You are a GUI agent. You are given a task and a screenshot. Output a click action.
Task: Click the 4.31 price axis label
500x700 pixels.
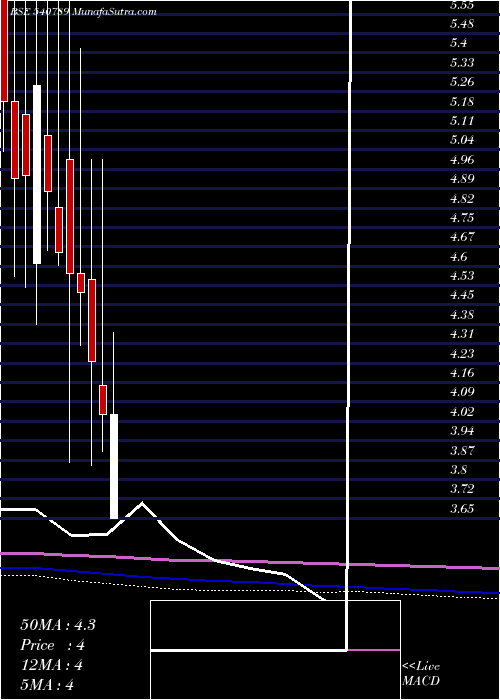point(462,334)
